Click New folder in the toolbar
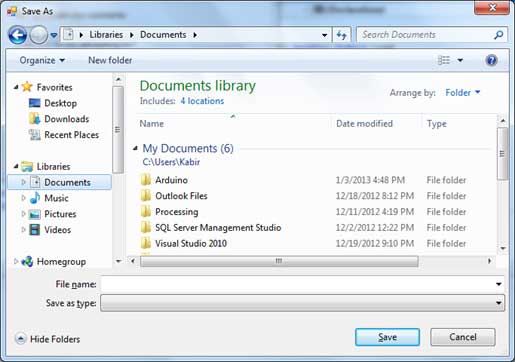This screenshot has width=515, height=362. click(110, 60)
